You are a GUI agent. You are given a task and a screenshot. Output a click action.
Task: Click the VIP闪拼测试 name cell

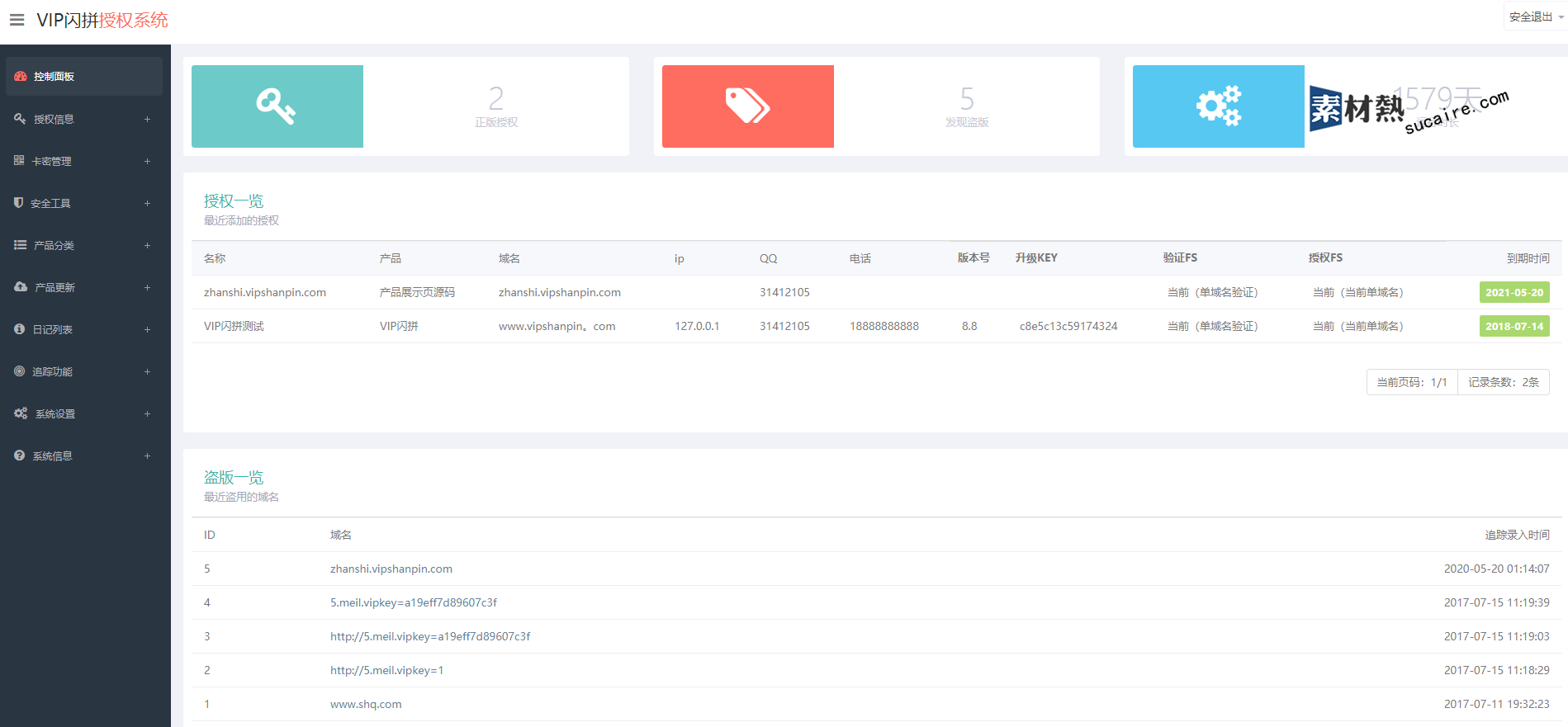[234, 326]
